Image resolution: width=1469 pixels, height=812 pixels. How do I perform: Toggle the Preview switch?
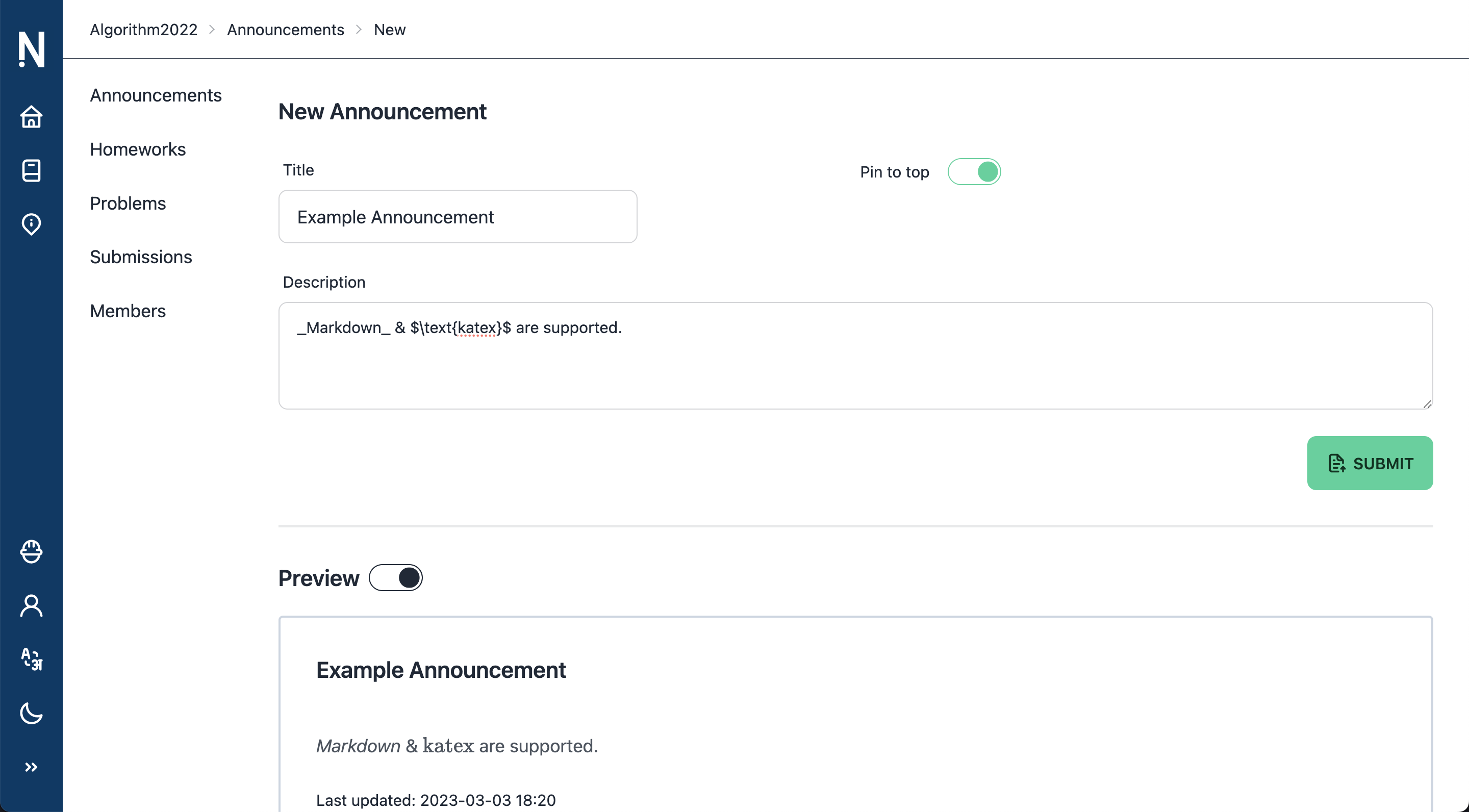pyautogui.click(x=395, y=578)
